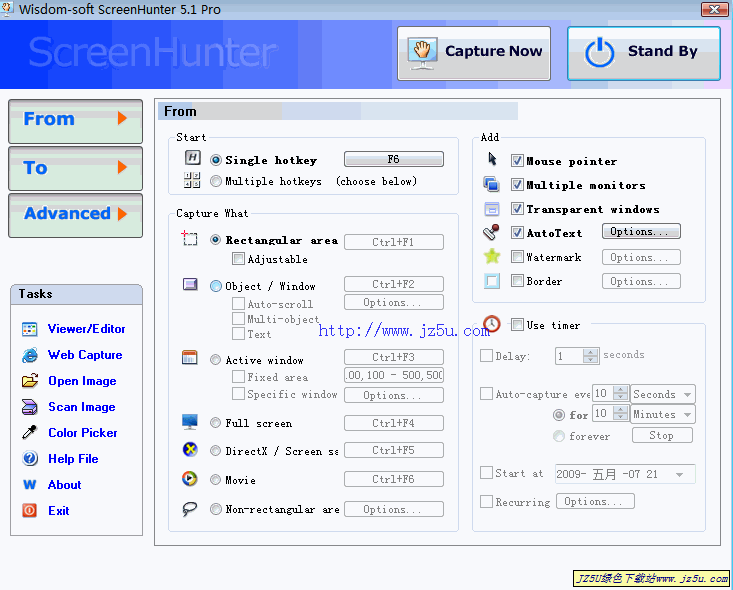Click the Single hotkey H icon
The width and height of the screenshot is (733, 590).
click(192, 158)
